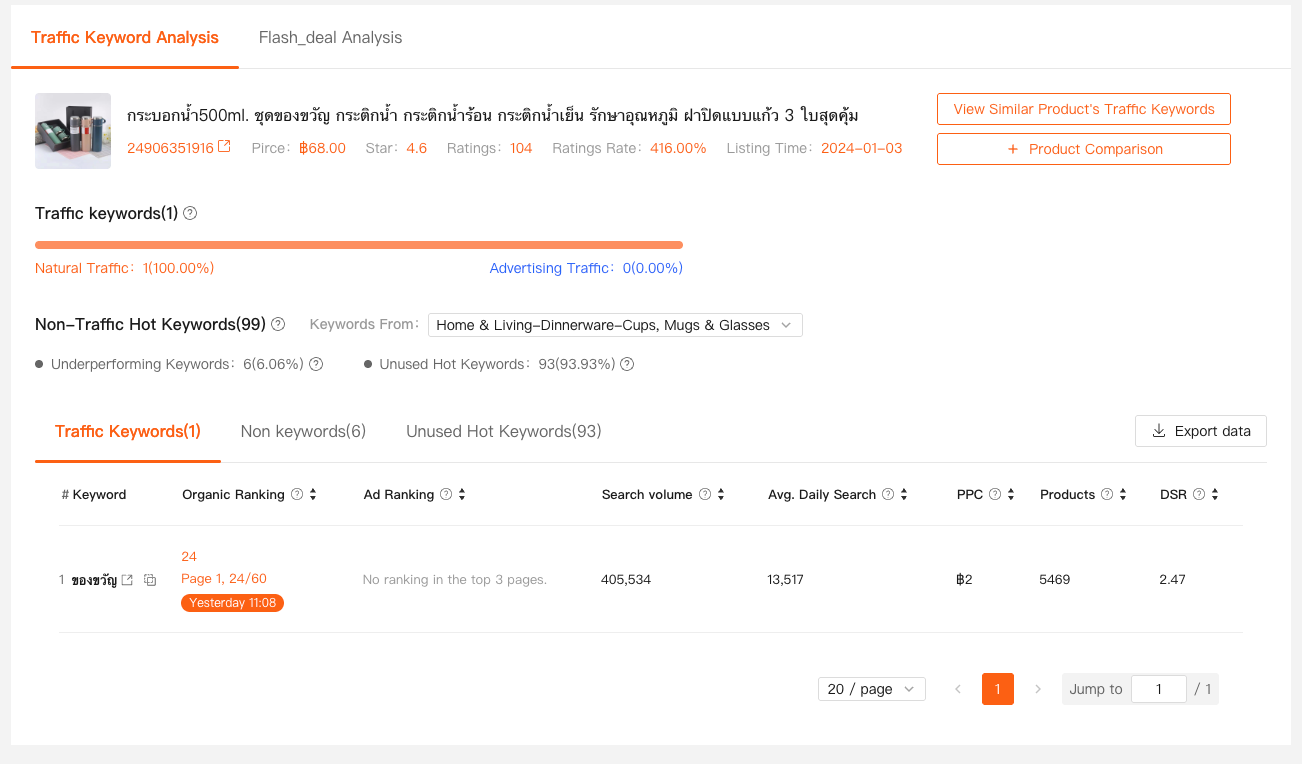Copy the ของขวัญ keyword with copy icon
Screen dimensions: 1302x764
tap(150, 580)
